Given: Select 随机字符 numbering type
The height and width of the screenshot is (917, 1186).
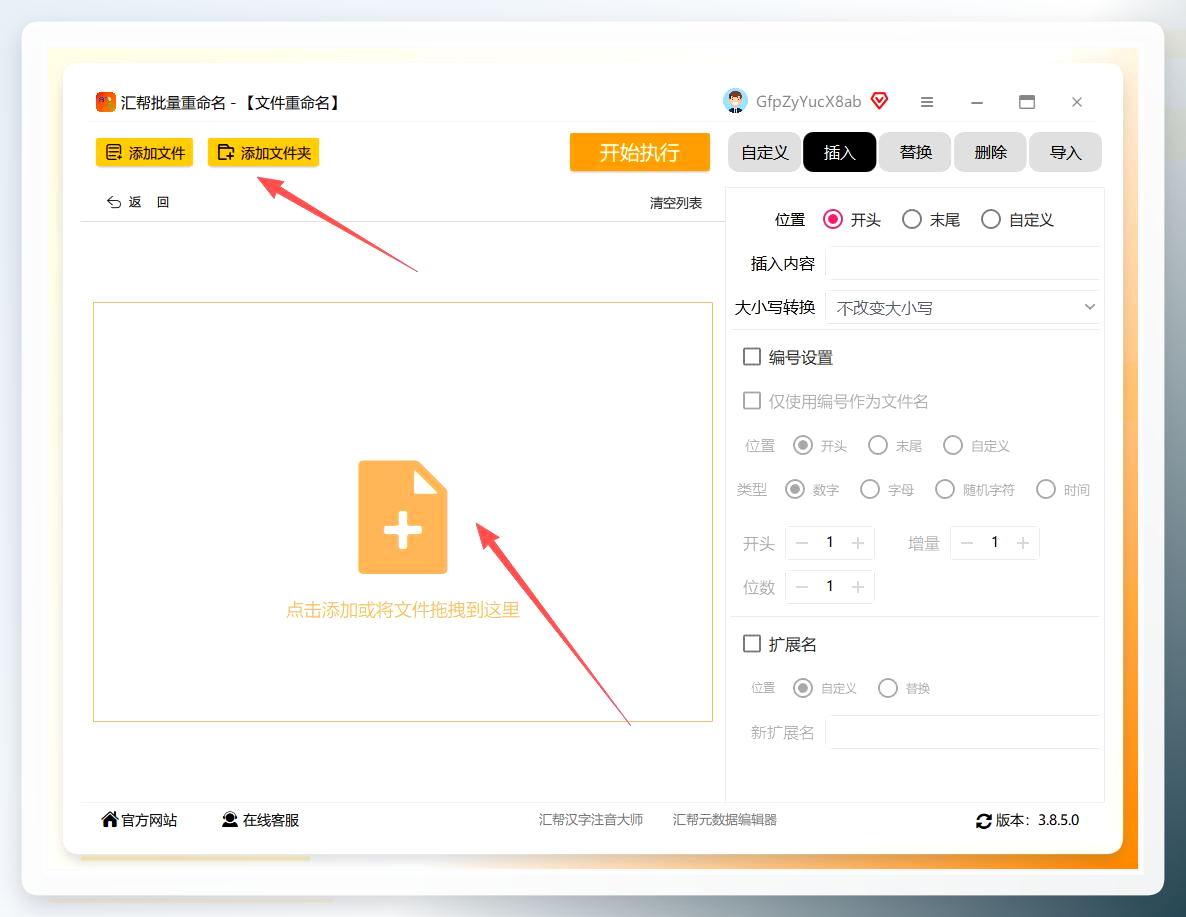Looking at the screenshot, I should tap(945, 489).
